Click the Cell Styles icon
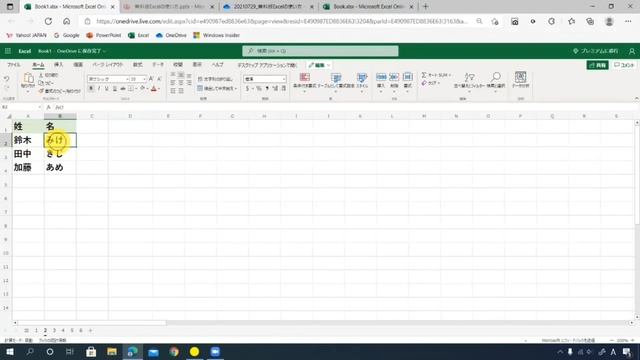The image size is (640, 360). (362, 77)
